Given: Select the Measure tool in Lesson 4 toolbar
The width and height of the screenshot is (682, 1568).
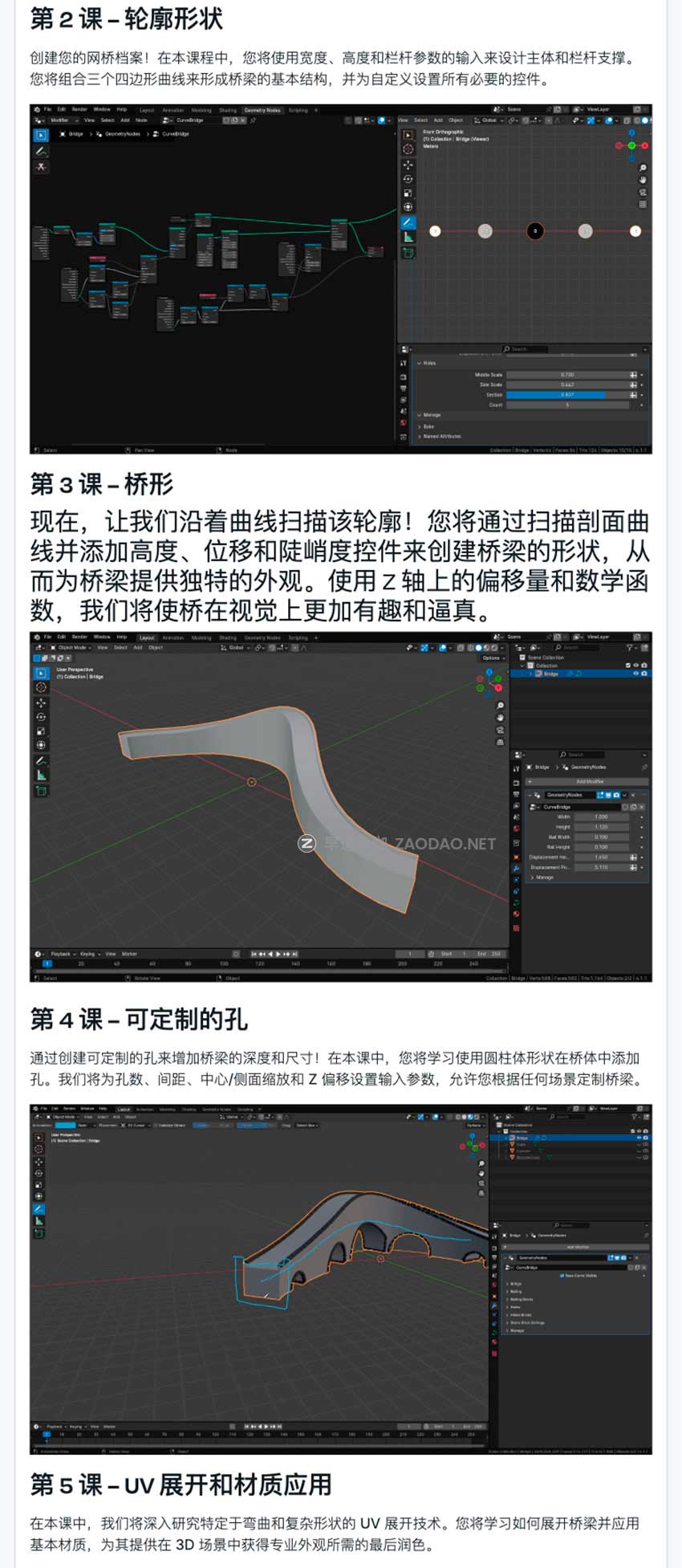Looking at the screenshot, I should [x=39, y=1220].
